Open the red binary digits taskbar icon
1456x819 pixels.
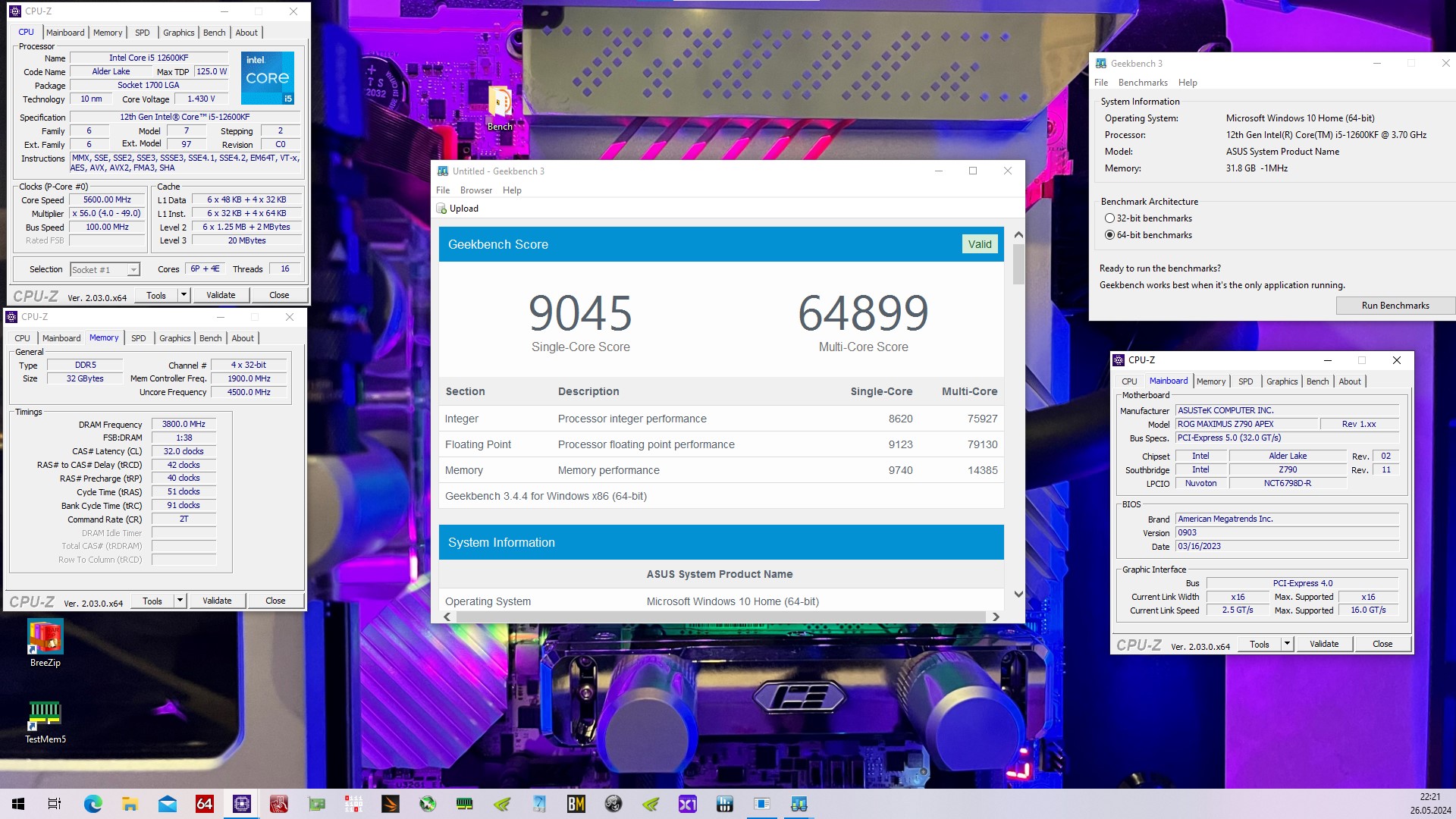coord(353,804)
